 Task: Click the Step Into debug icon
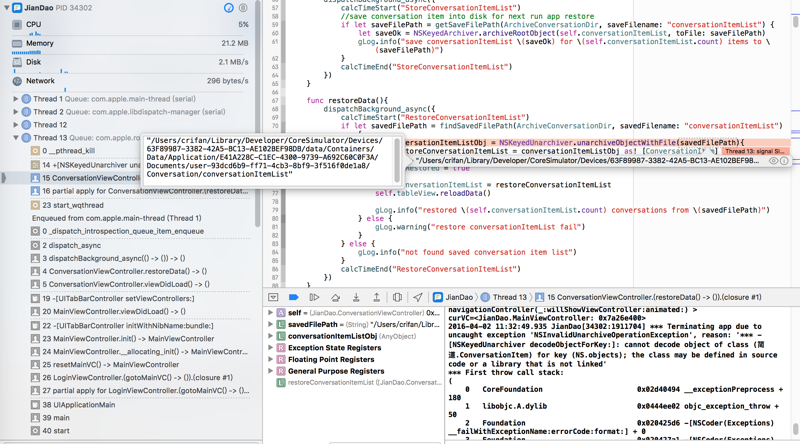coord(356,298)
